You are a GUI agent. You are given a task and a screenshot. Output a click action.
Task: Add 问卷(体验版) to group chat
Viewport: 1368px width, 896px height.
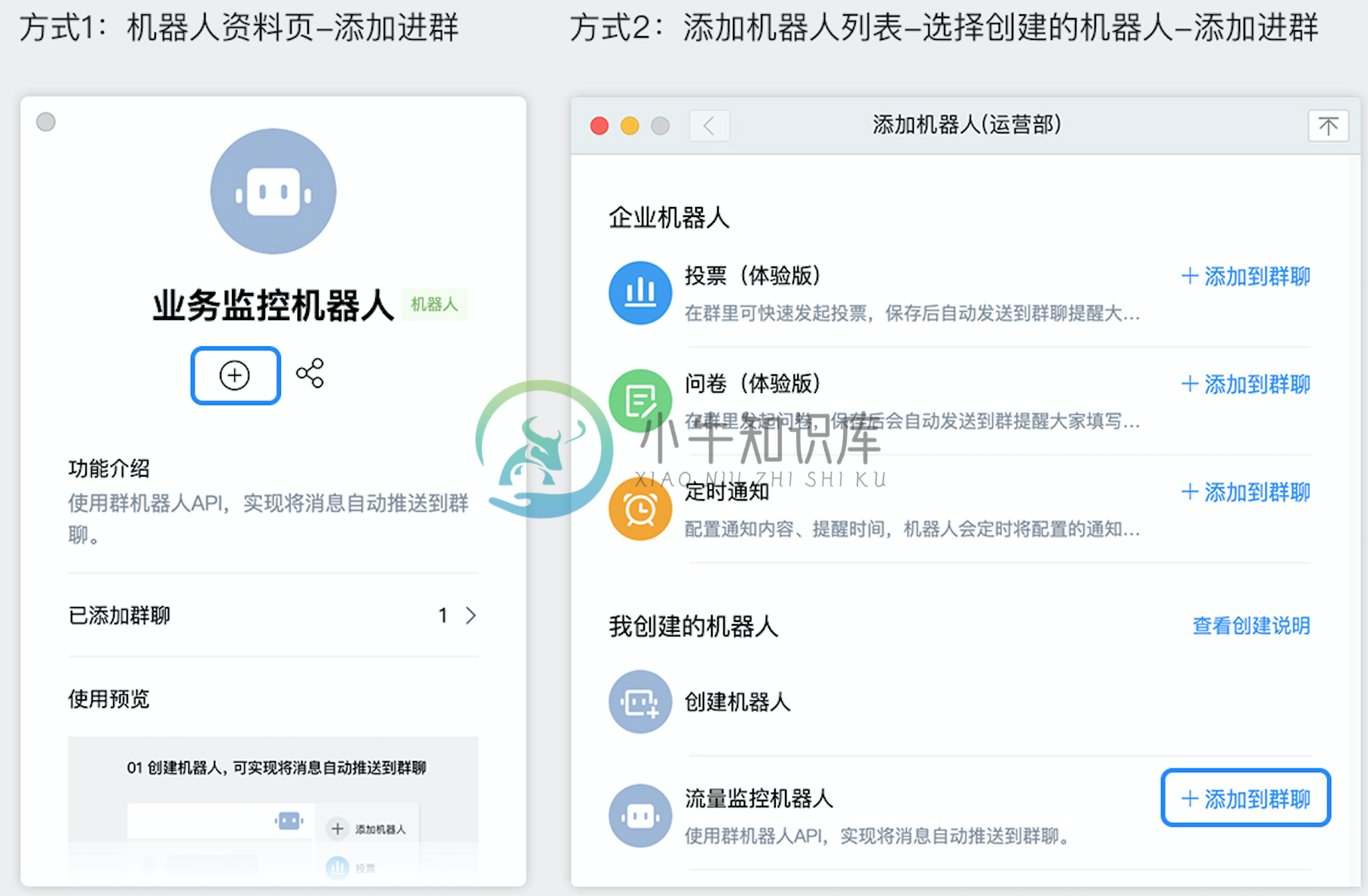tap(1246, 384)
